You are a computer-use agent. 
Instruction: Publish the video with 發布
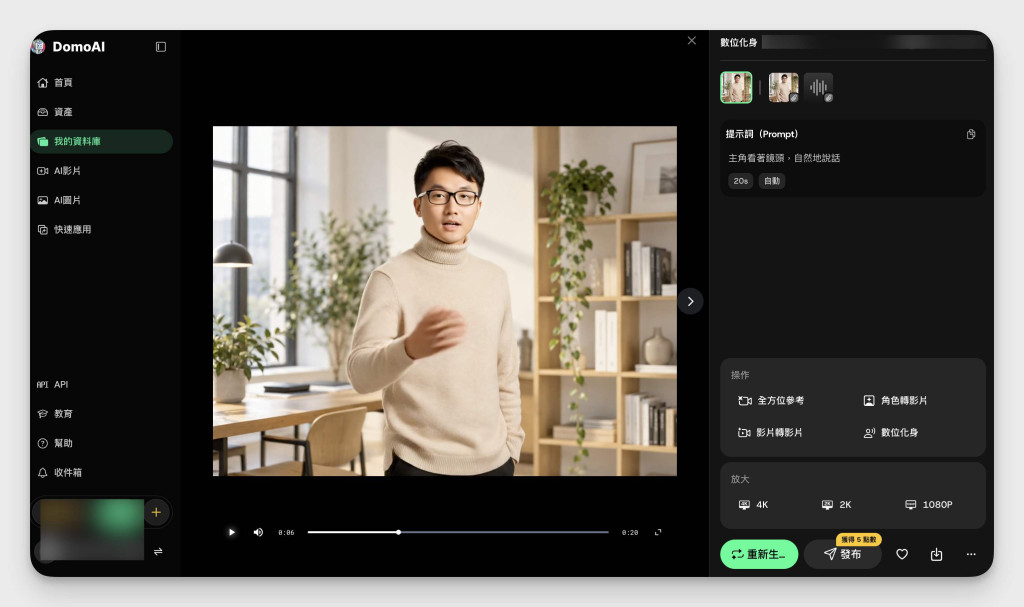(842, 554)
